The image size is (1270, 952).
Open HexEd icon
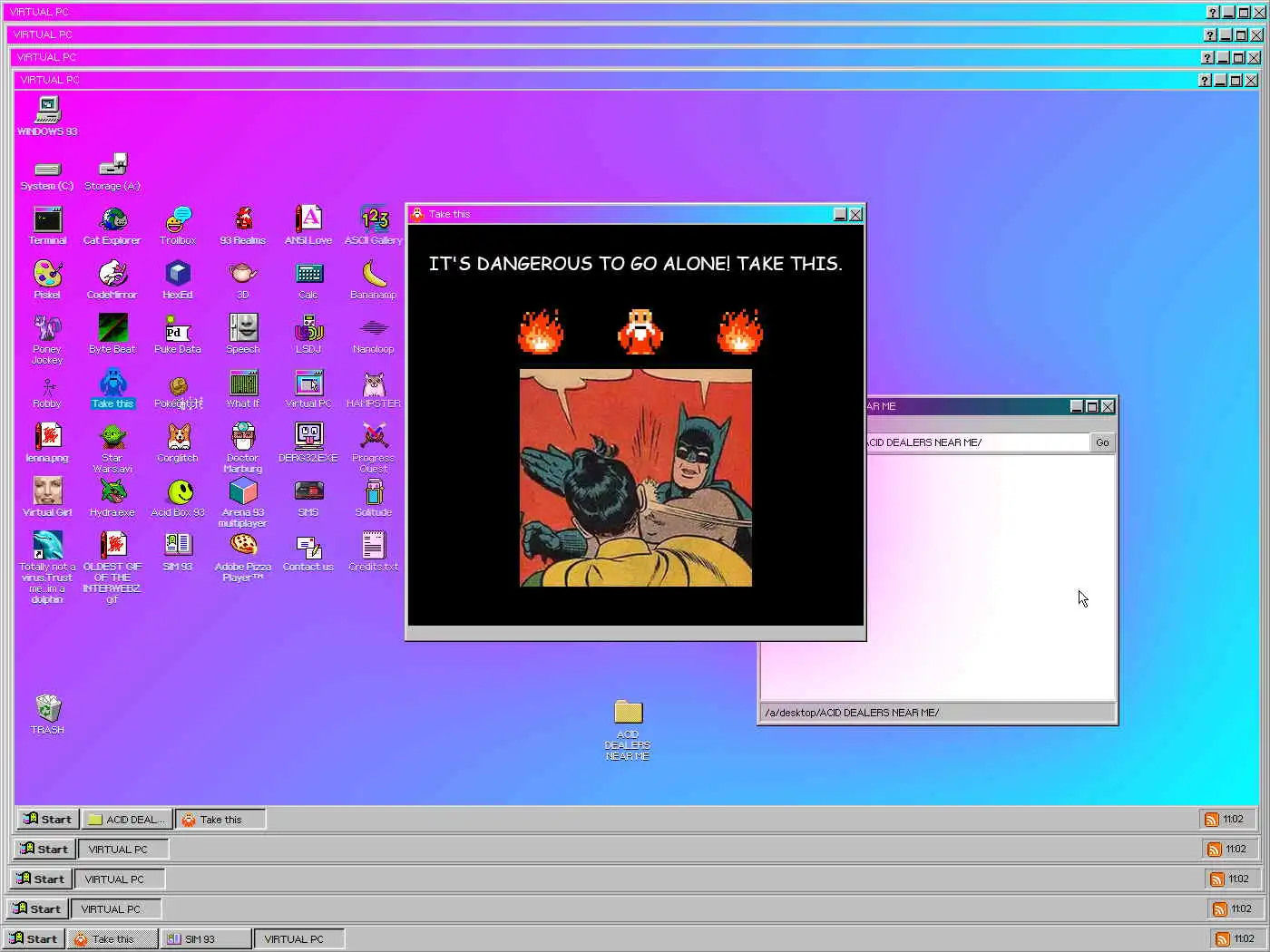[178, 280]
